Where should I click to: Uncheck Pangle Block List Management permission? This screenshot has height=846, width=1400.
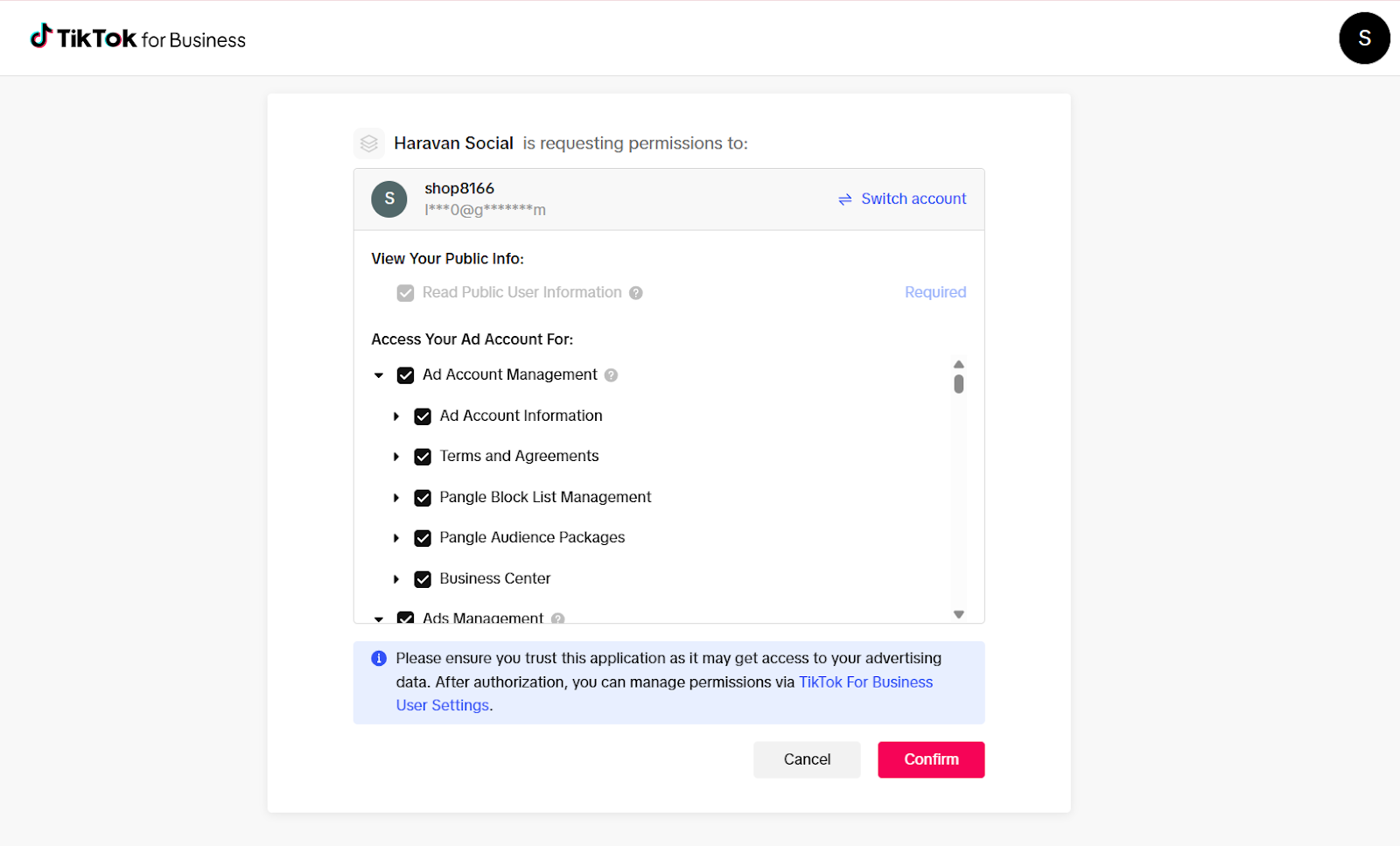tap(423, 498)
